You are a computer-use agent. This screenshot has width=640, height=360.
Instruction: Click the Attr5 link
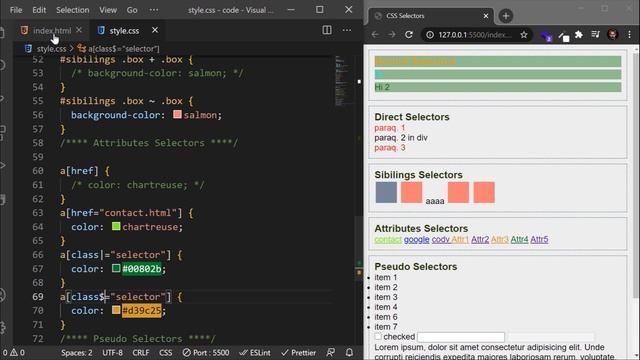point(539,240)
